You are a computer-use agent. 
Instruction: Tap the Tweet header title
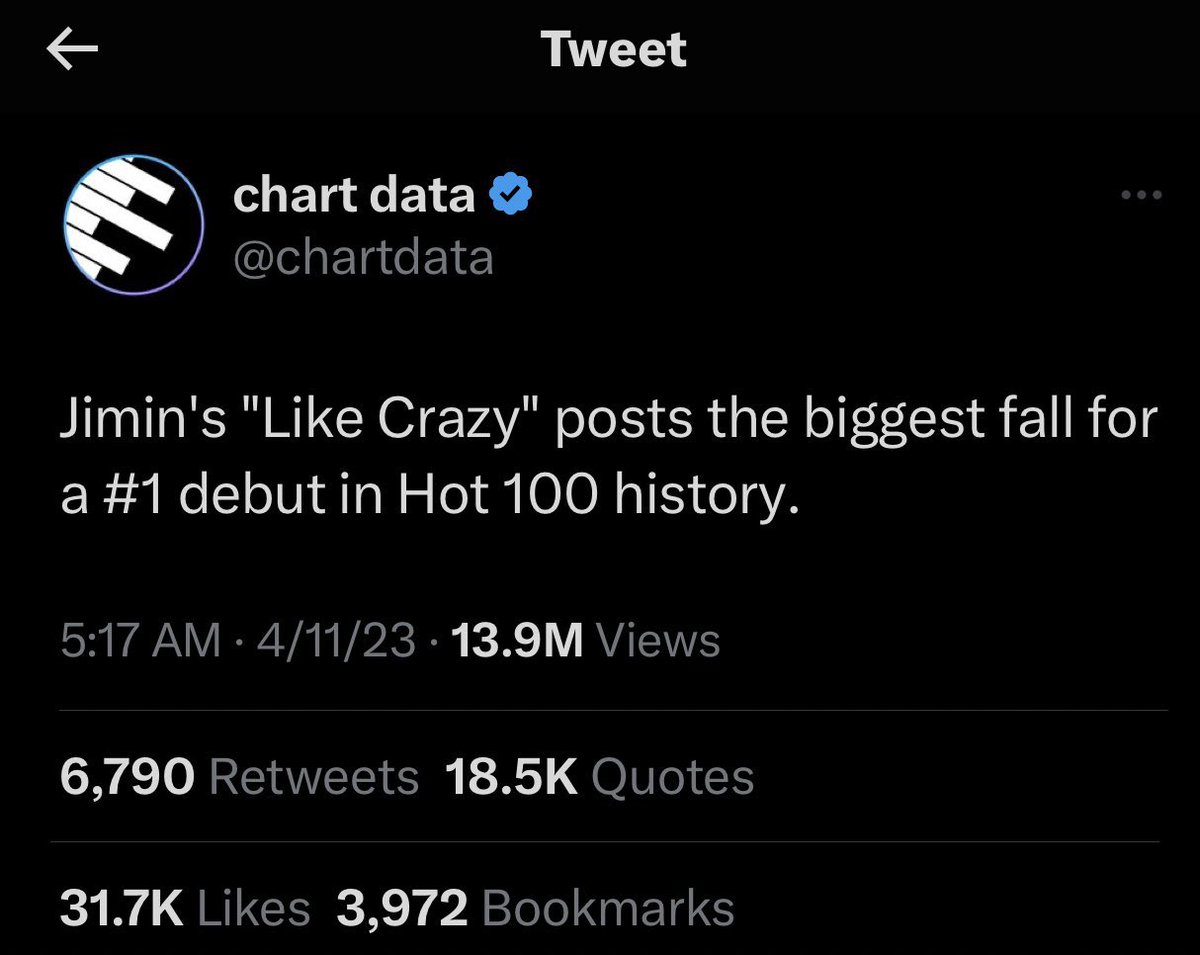click(x=614, y=49)
